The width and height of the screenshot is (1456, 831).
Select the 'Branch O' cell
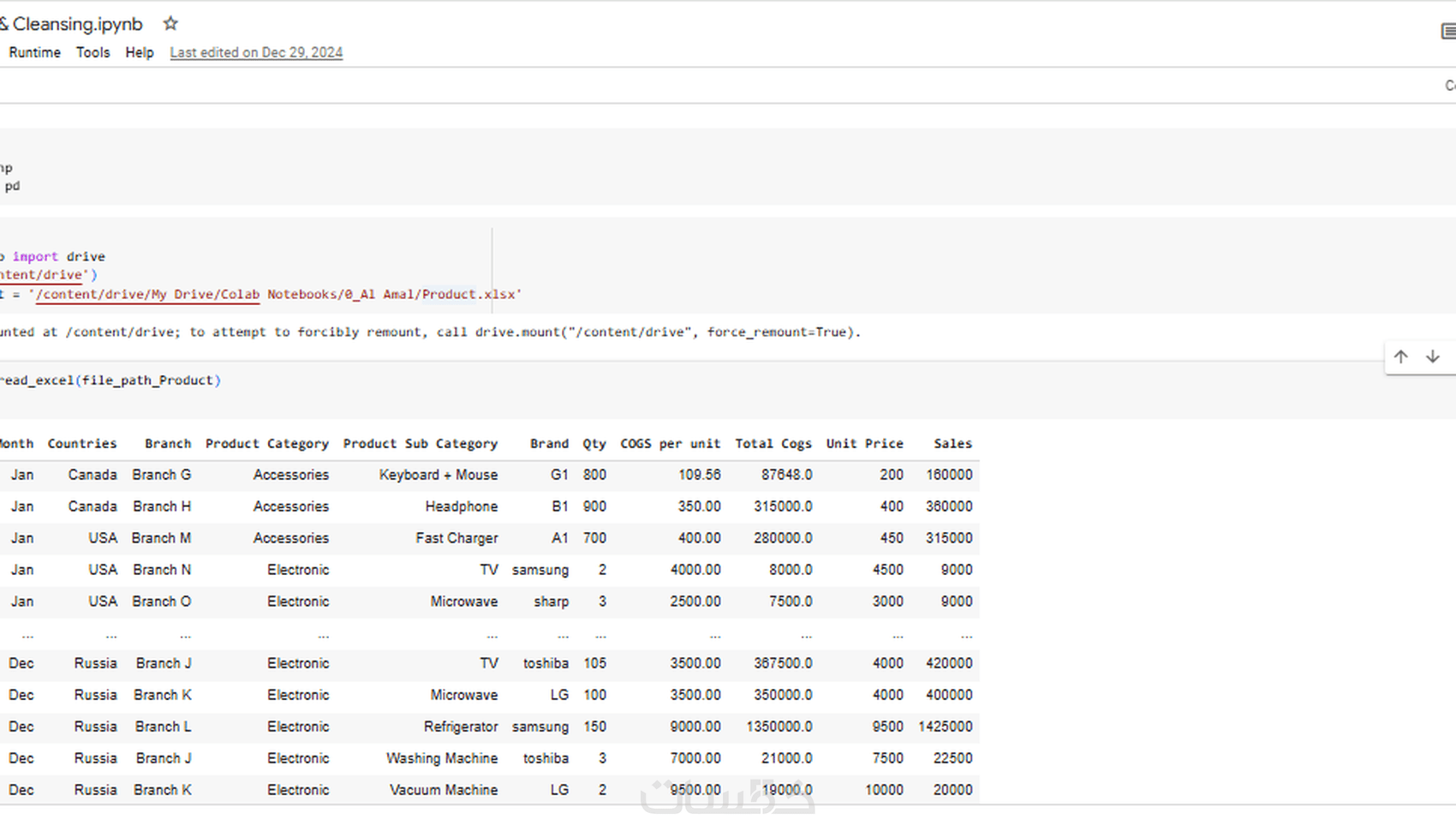pyautogui.click(x=162, y=601)
